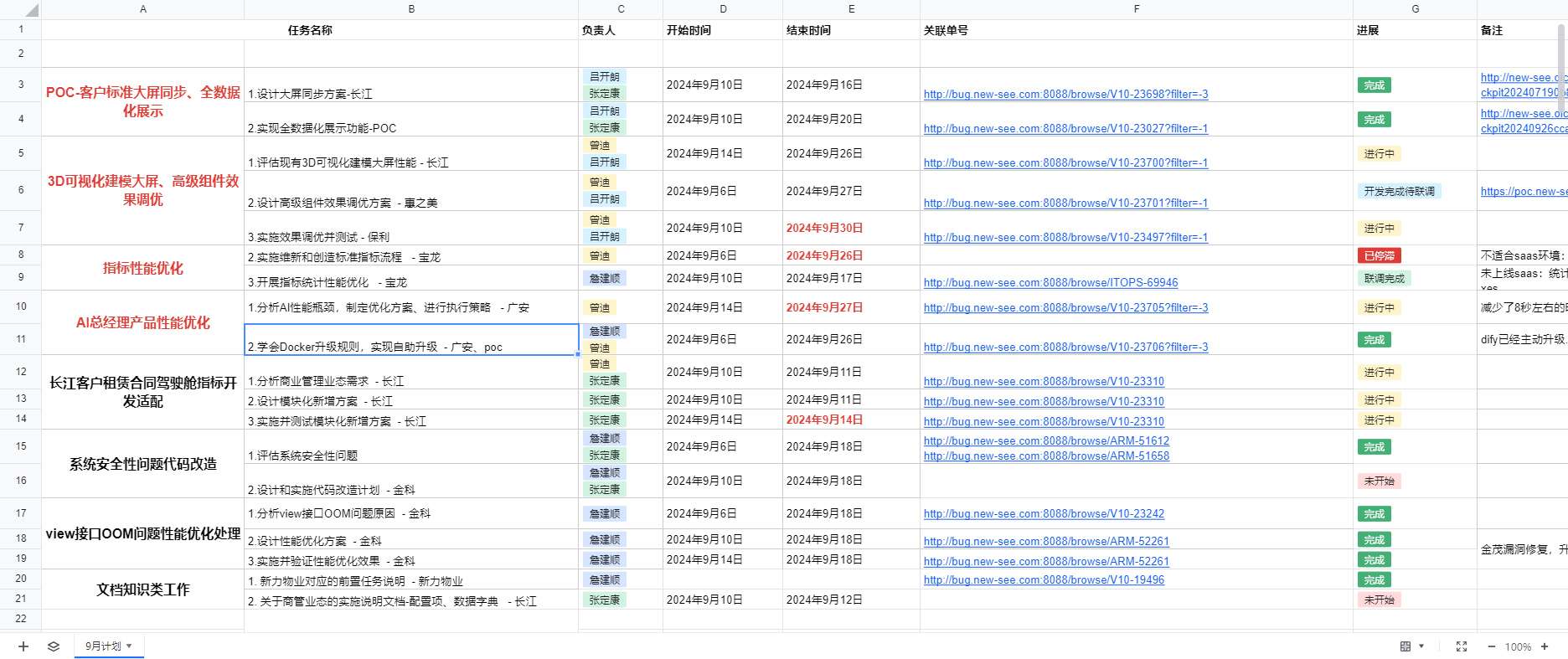Select column A header
The image size is (1568, 659).
143,9
